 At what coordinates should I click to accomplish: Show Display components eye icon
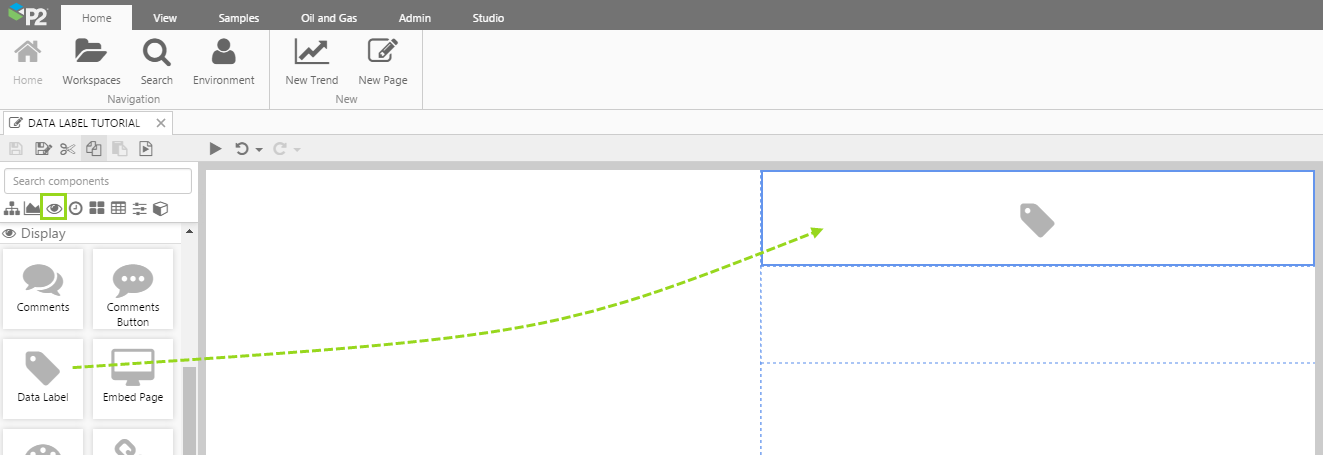[x=54, y=208]
